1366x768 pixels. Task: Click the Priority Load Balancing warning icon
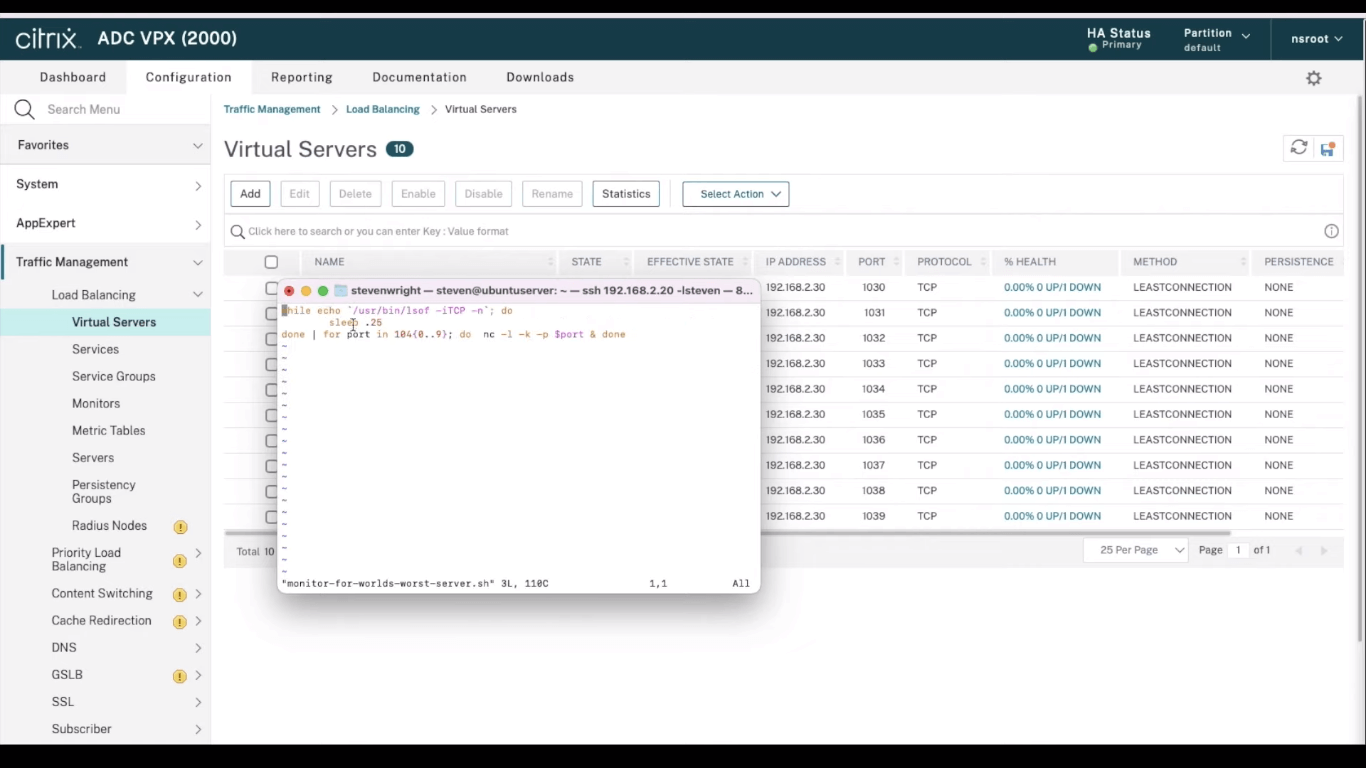point(180,561)
